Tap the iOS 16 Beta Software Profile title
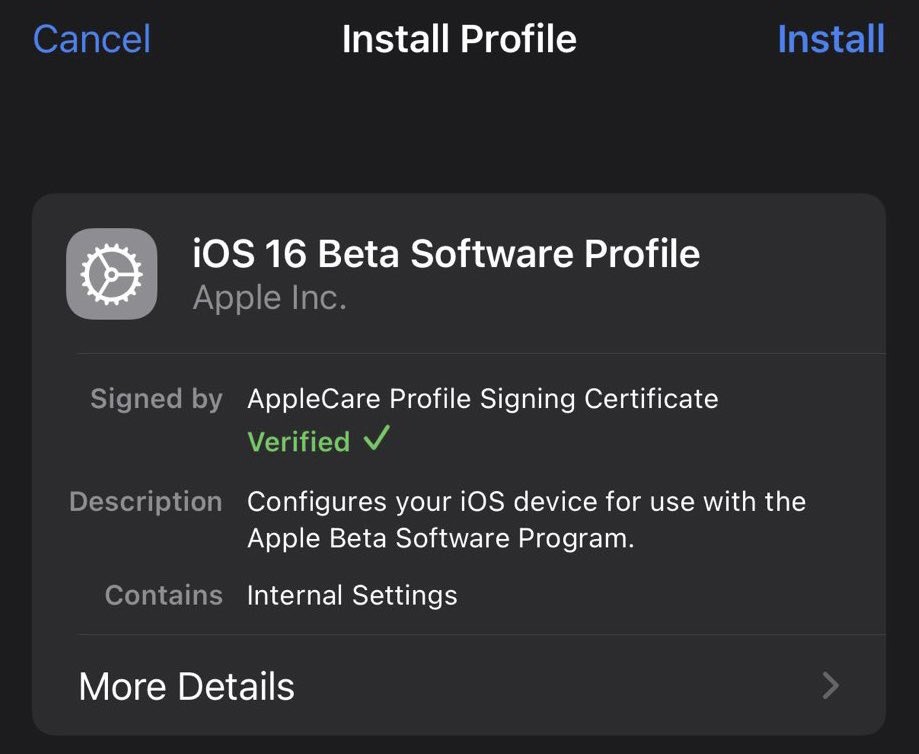Image resolution: width=919 pixels, height=754 pixels. (x=445, y=253)
